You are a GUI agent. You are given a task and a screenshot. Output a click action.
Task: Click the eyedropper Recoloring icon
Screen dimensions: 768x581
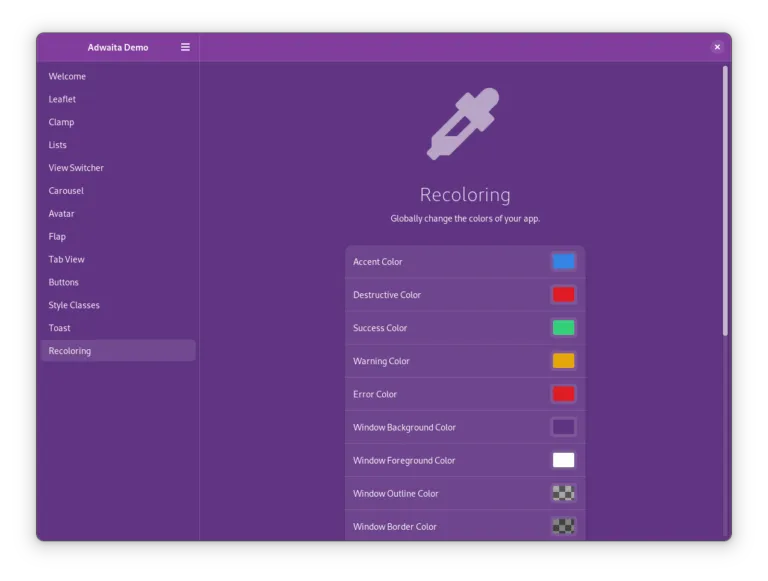[x=463, y=124]
